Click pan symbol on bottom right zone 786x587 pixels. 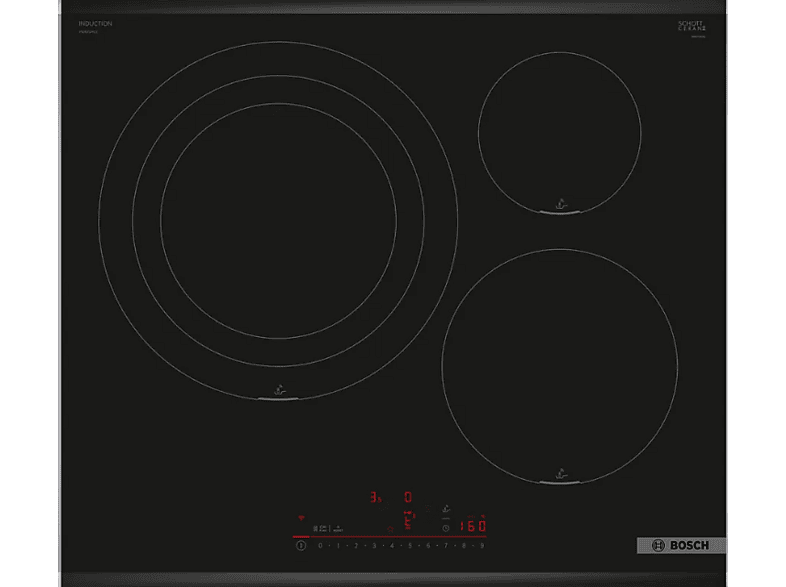point(559,475)
